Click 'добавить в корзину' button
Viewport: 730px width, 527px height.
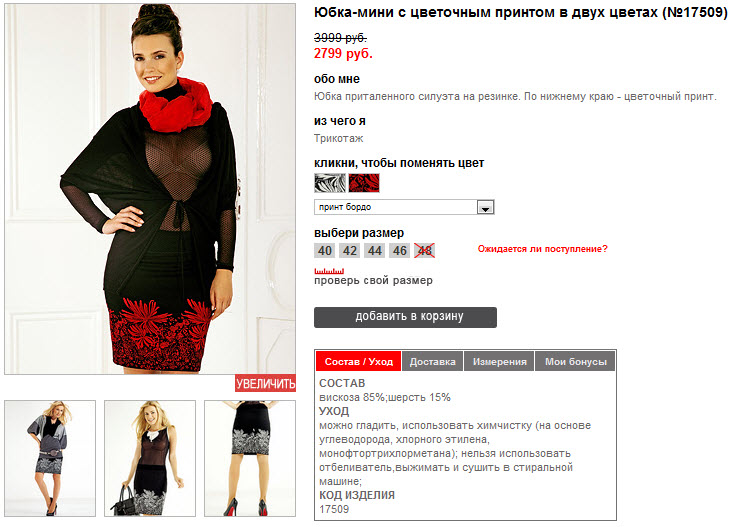point(405,317)
